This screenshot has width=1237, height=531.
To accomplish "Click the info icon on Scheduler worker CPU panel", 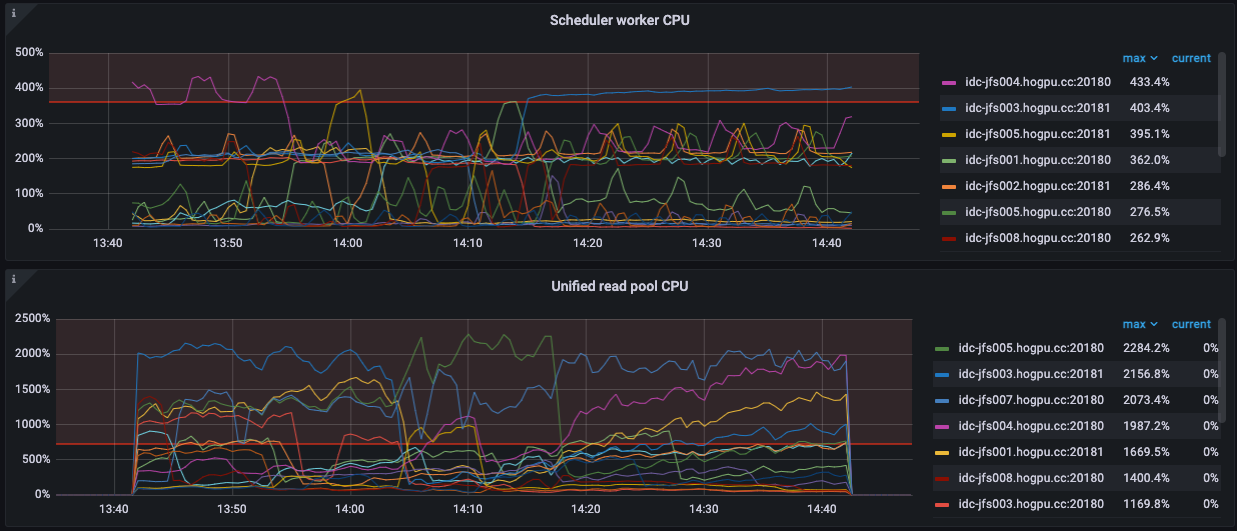I will pos(13,13).
